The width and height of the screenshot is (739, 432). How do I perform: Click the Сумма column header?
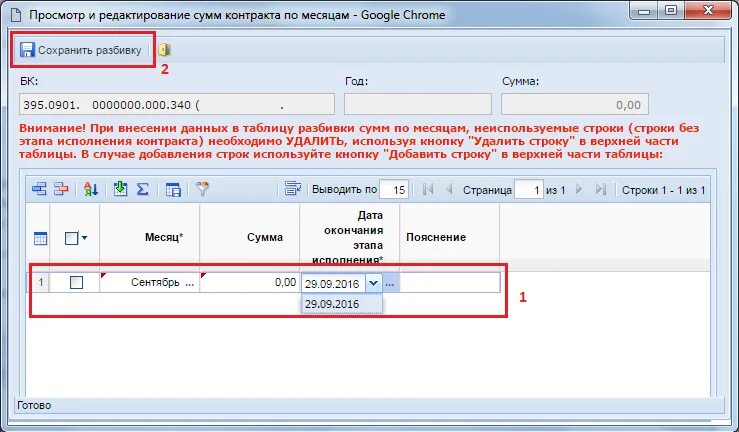pyautogui.click(x=250, y=237)
